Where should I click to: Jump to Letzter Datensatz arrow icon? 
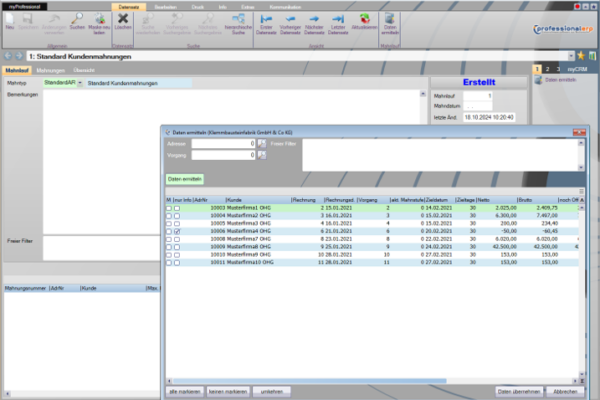tap(336, 19)
